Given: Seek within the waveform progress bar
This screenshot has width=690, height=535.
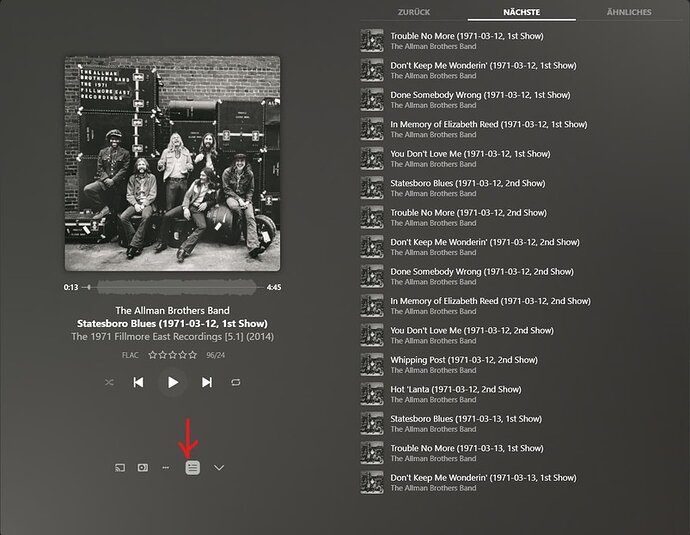Looking at the screenshot, I should [x=173, y=287].
